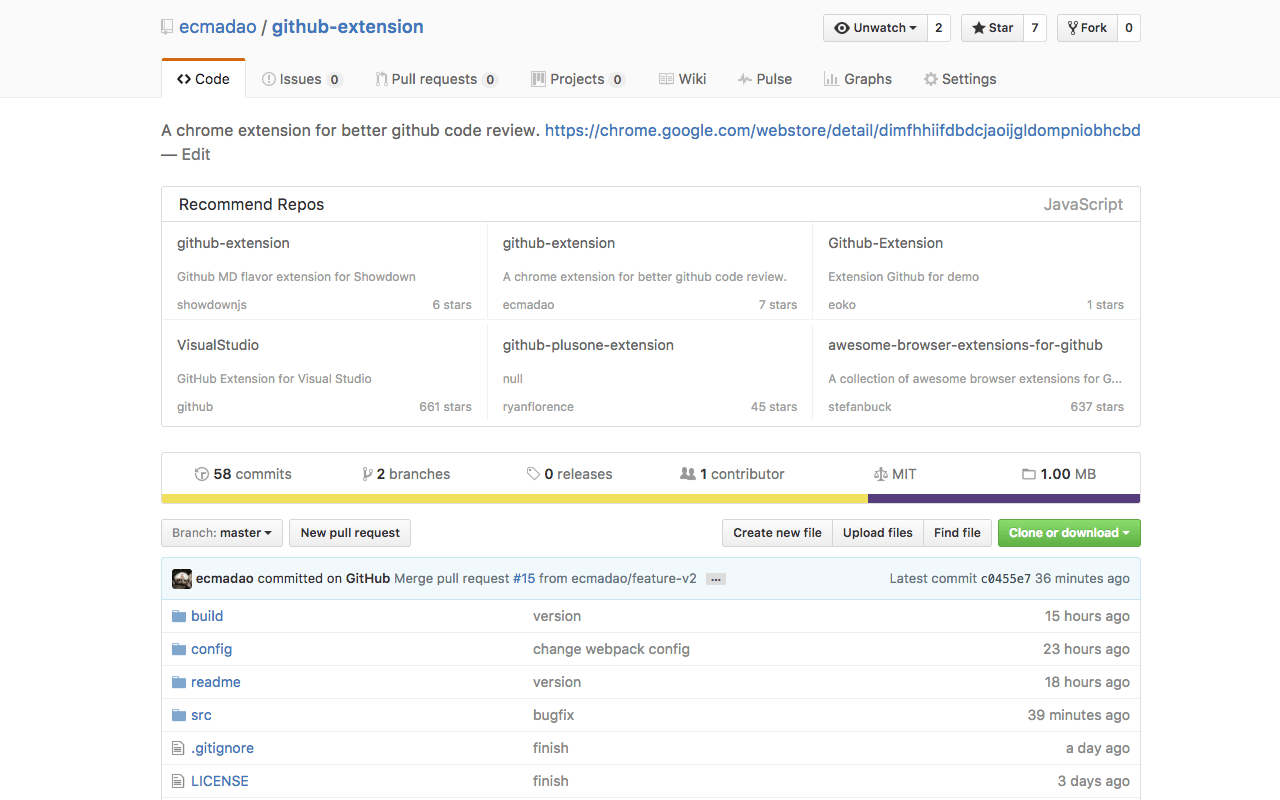Open commit hash c0455e7
Screen dimensions: 1280x800
pyautogui.click(x=1005, y=579)
